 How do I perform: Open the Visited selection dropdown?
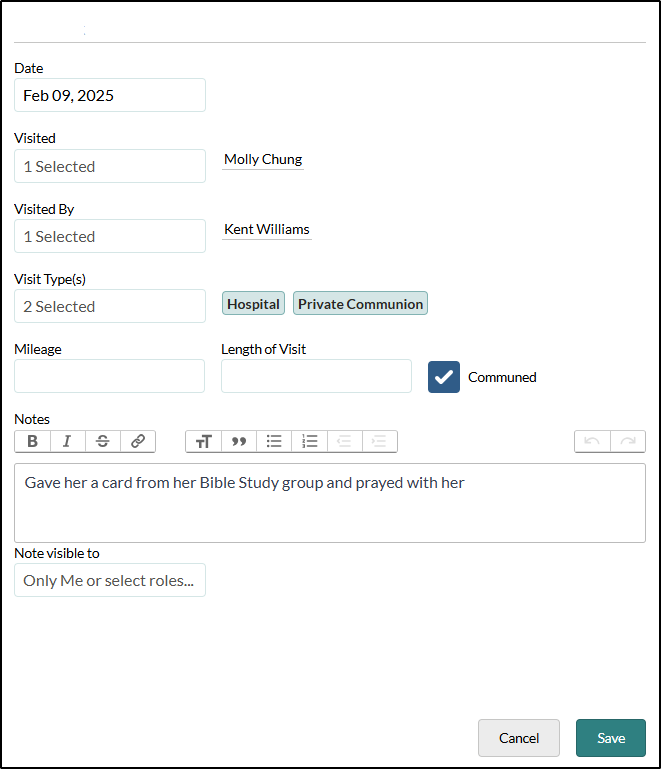point(110,166)
